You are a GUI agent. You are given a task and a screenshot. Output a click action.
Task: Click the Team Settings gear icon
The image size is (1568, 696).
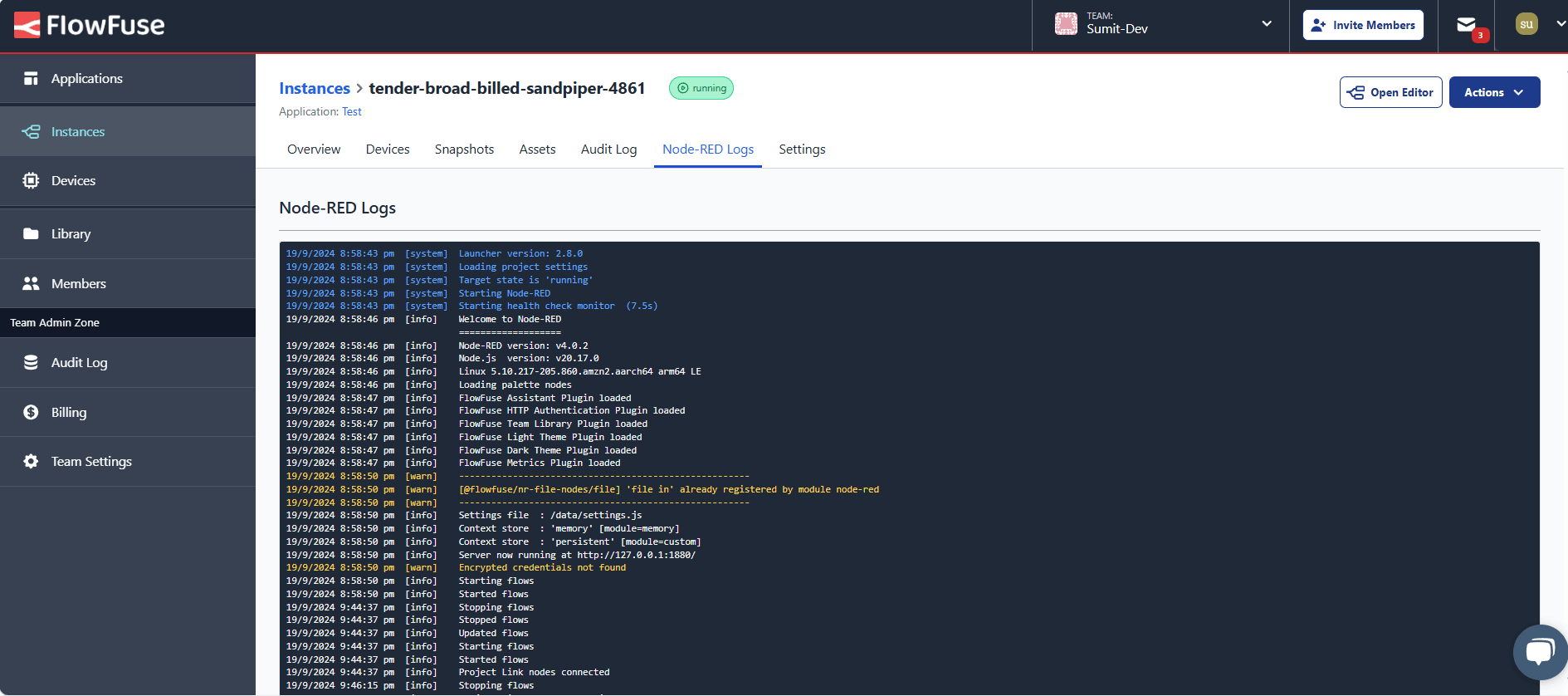[x=31, y=462]
